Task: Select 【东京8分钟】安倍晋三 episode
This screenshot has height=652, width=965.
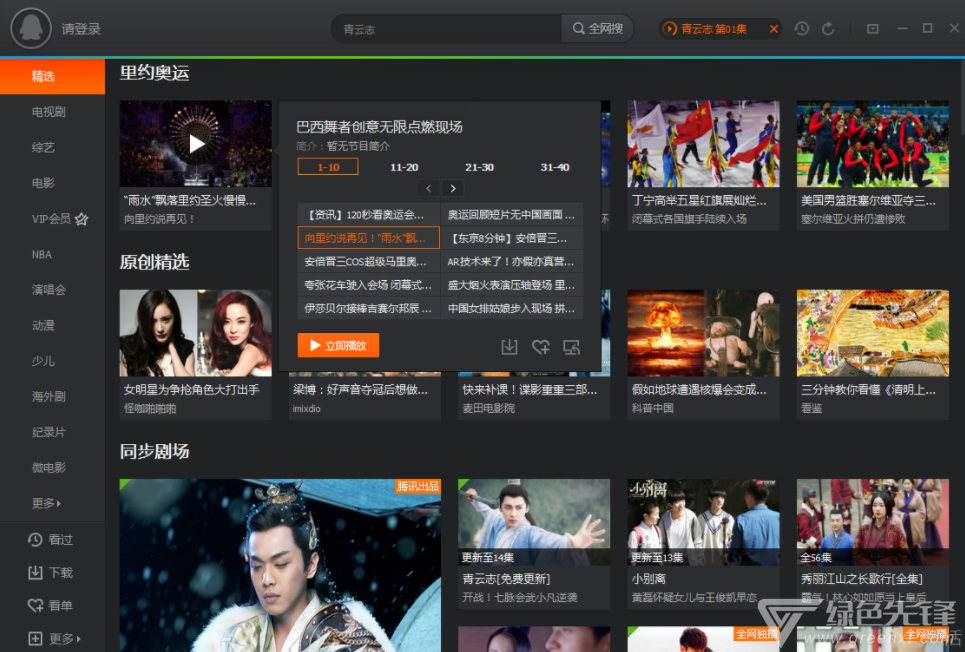Action: (512, 238)
